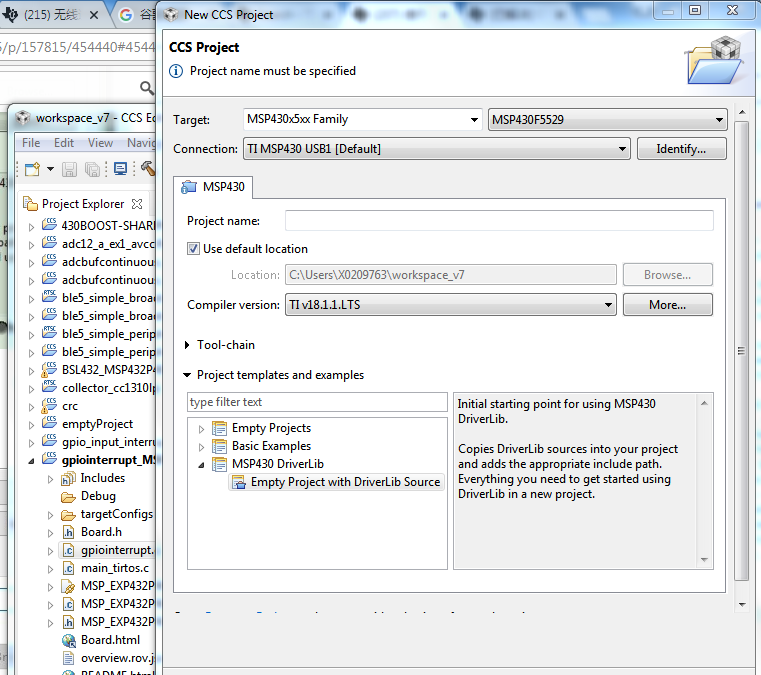Select the emptyProject project
Viewport: 761px width, 675px height.
[x=97, y=424]
